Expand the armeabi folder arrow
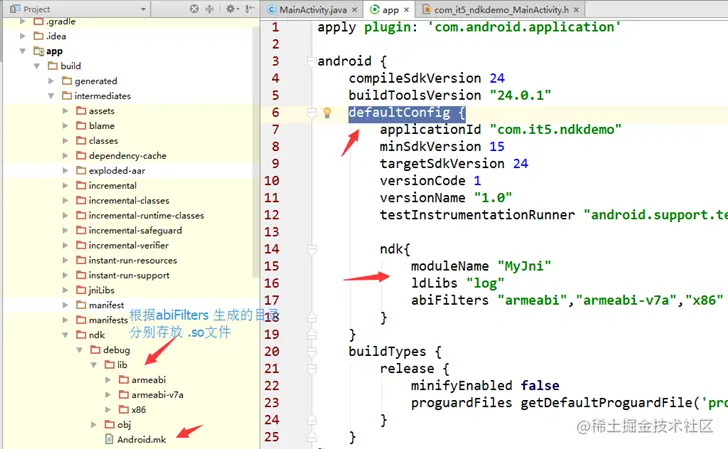Image resolution: width=728 pixels, height=449 pixels. [x=108, y=379]
